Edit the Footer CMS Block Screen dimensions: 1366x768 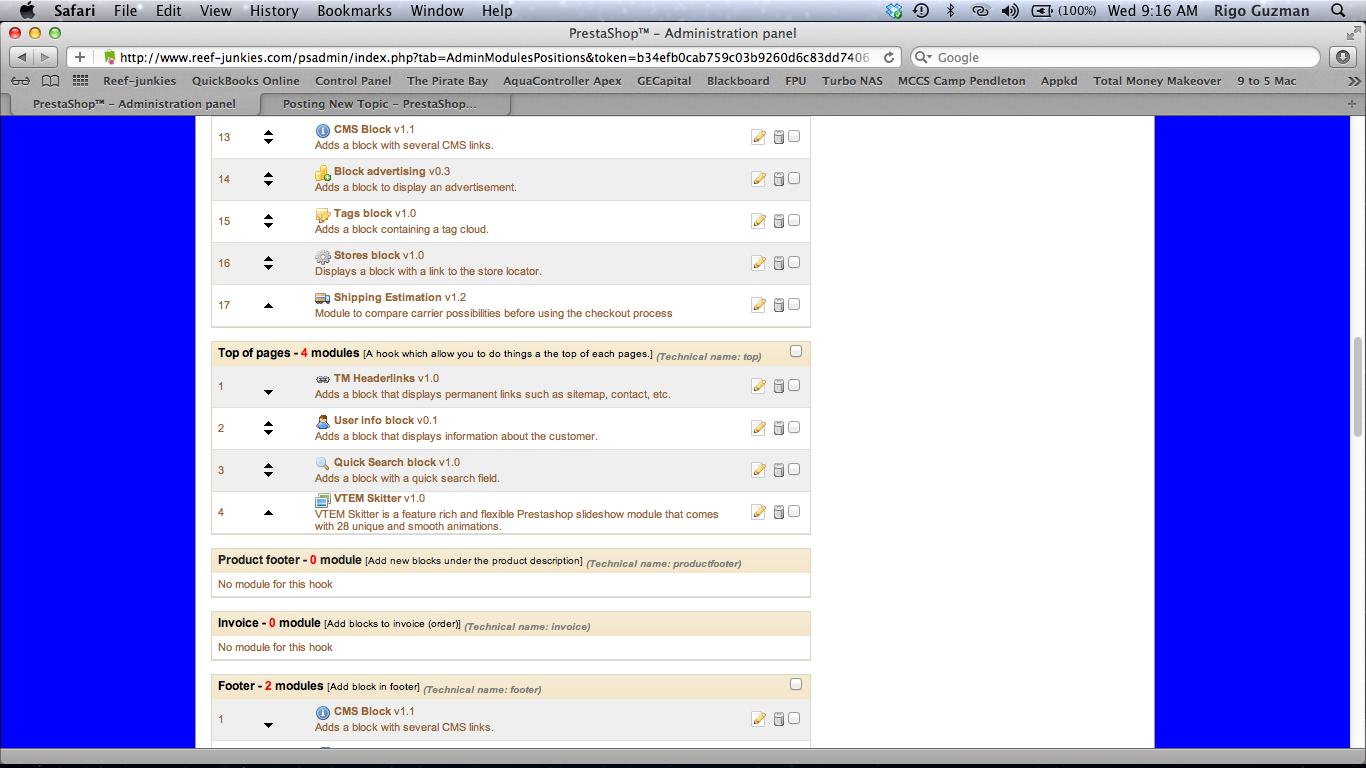759,719
